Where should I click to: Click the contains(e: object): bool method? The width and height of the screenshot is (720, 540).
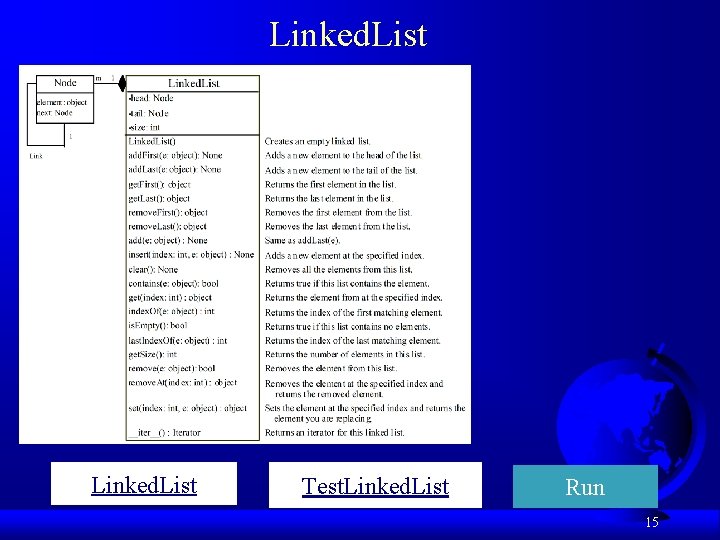pyautogui.click(x=174, y=283)
